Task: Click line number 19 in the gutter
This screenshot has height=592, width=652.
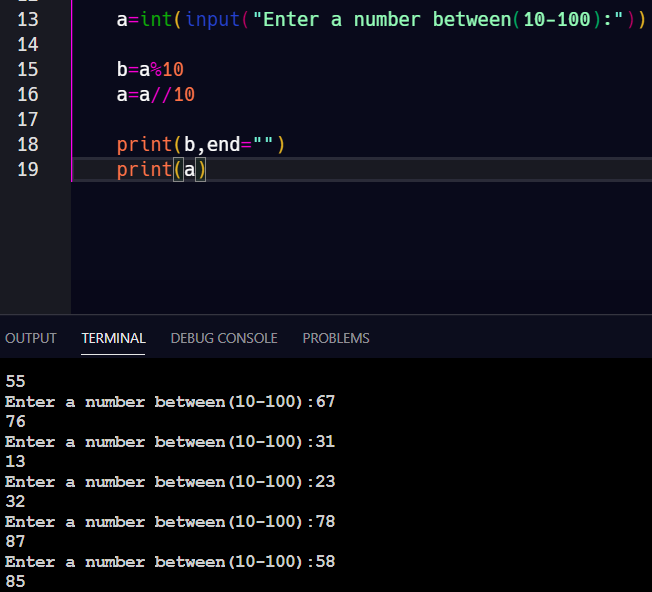Action: click(28, 169)
